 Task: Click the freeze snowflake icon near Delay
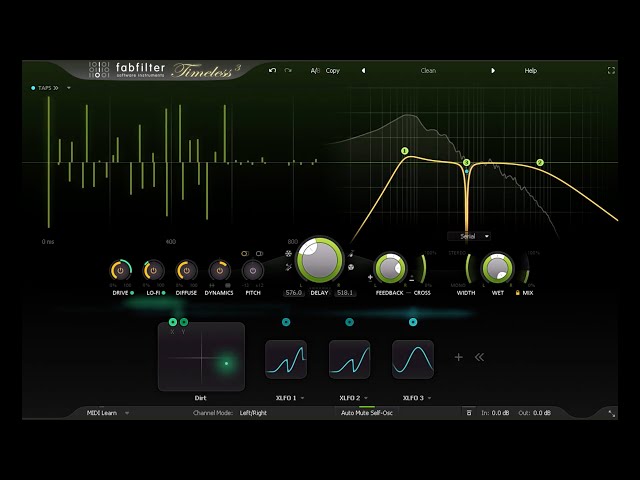point(289,254)
